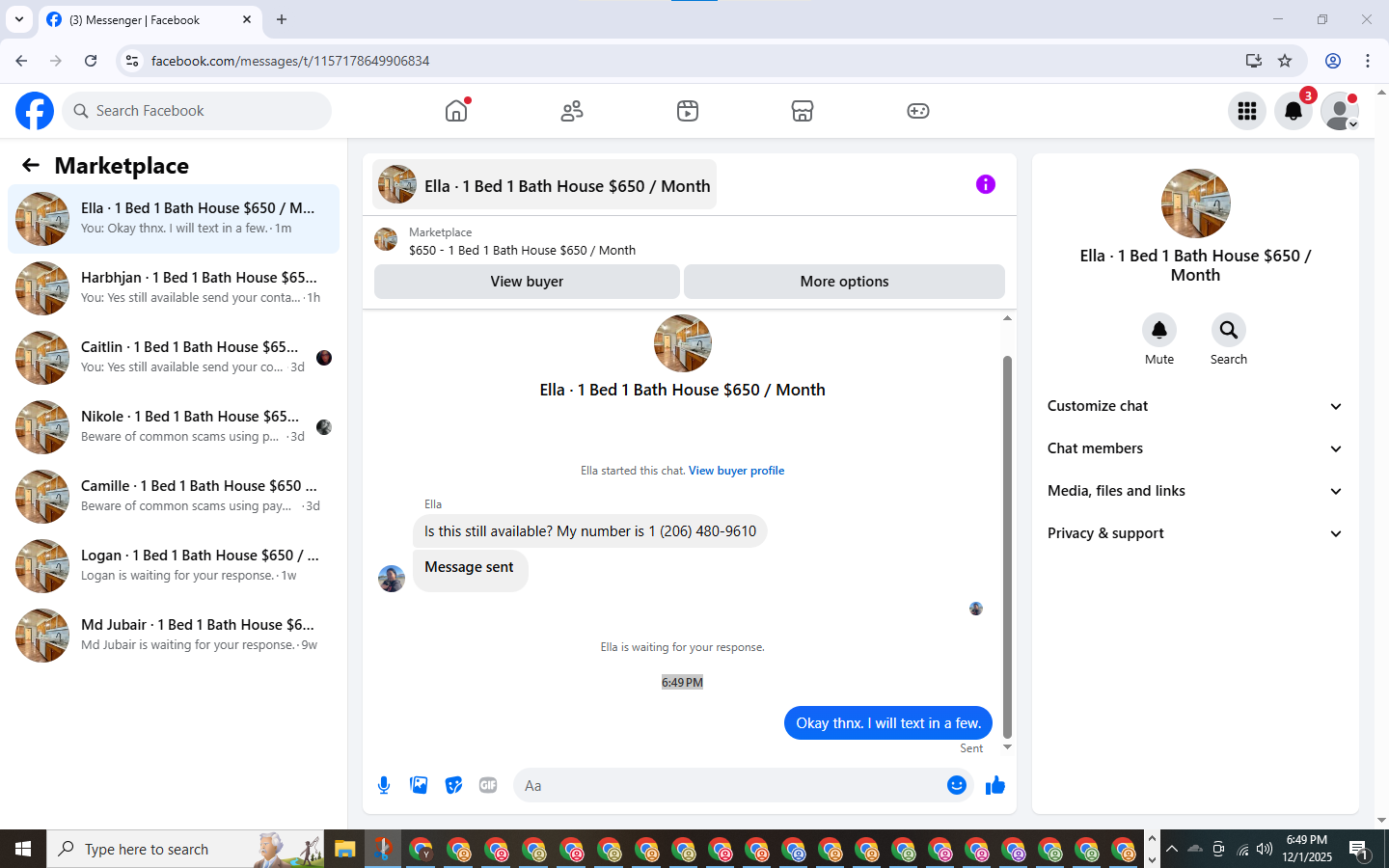Click the Search Facebook field
The image size is (1389, 868).
(197, 111)
